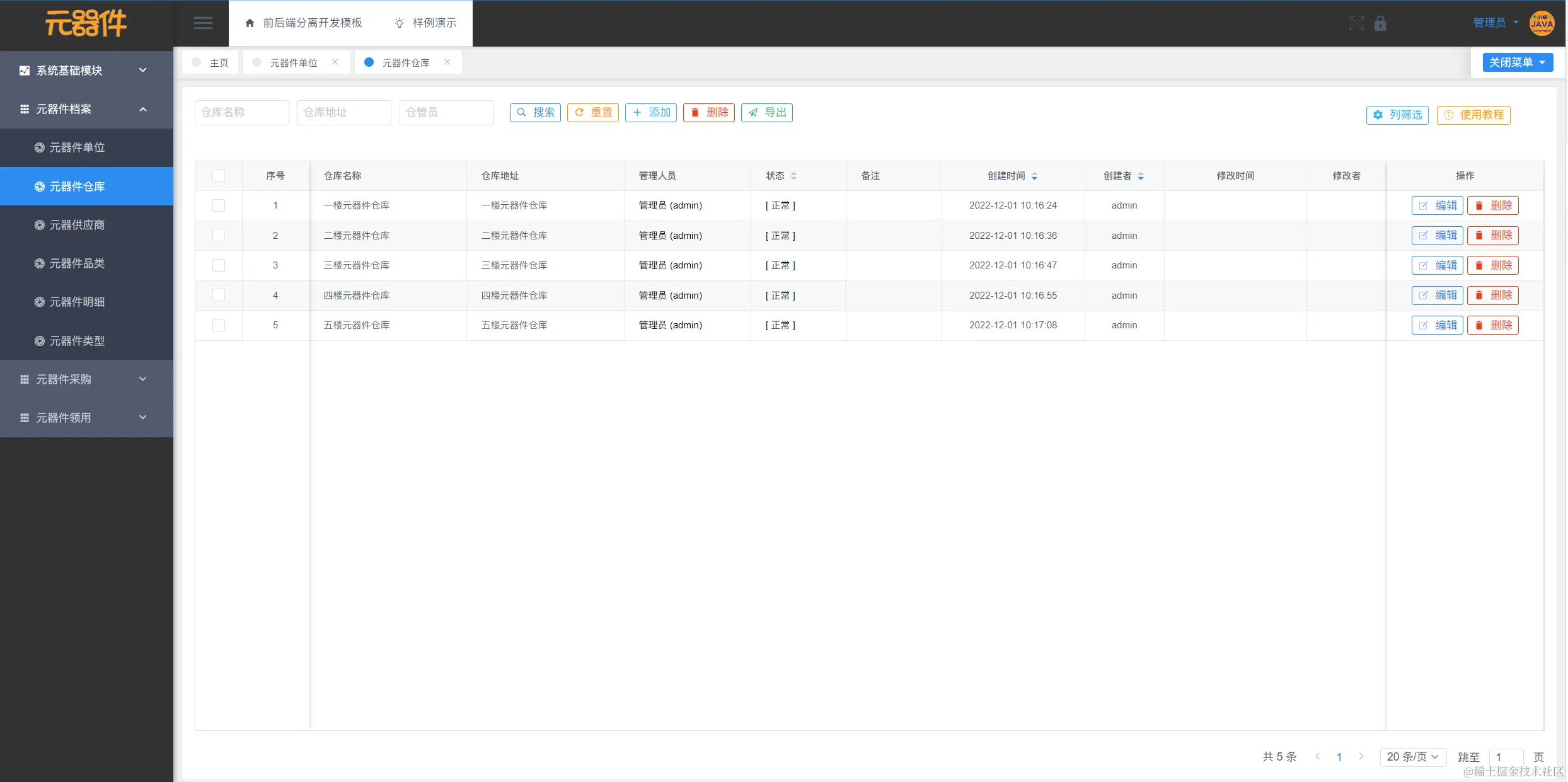Click the JAVA user avatar

point(1542,23)
